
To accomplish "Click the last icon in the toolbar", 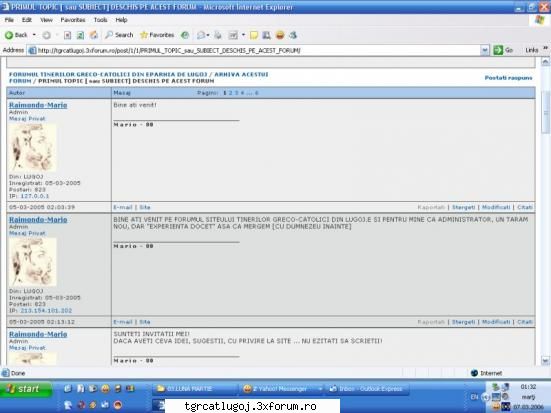I will point(293,35).
